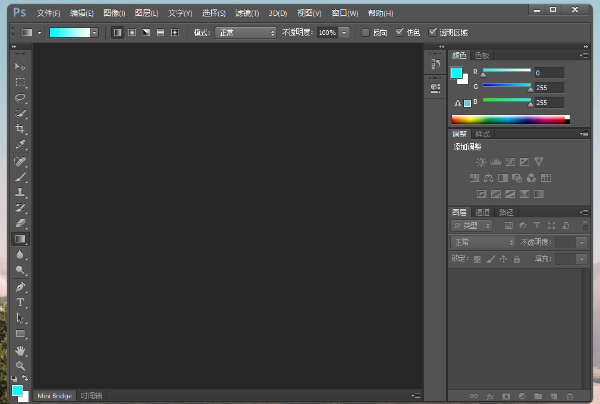Click the Brightness/Contrast sun adjustment icon
The width and height of the screenshot is (600, 404).
point(481,162)
